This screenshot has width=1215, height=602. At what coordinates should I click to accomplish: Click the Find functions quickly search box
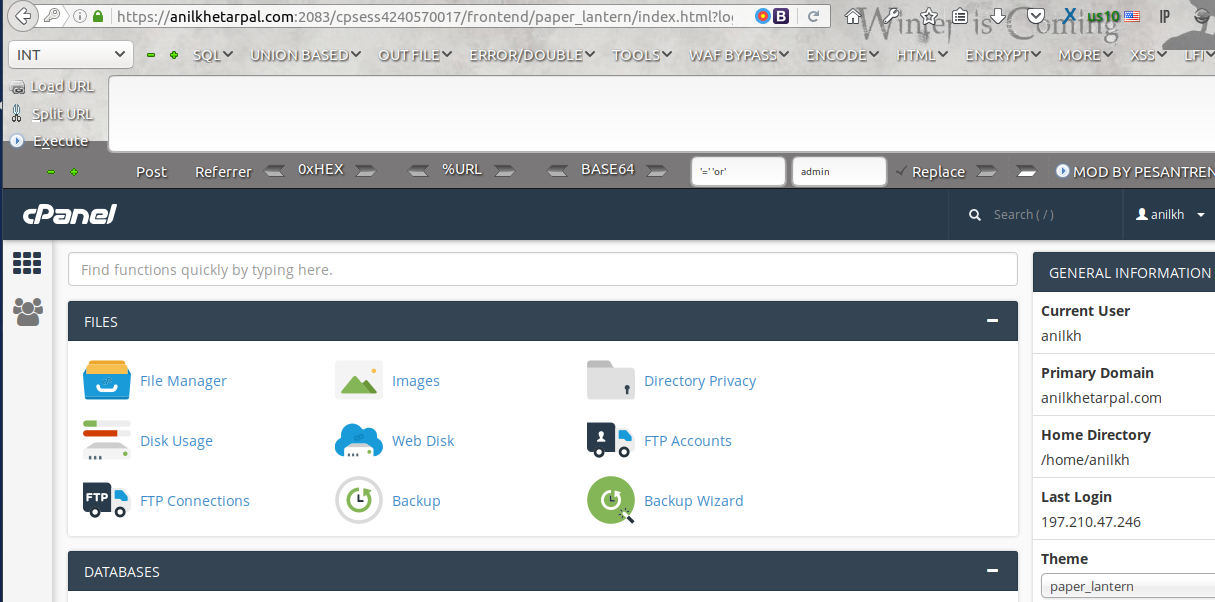coord(543,270)
